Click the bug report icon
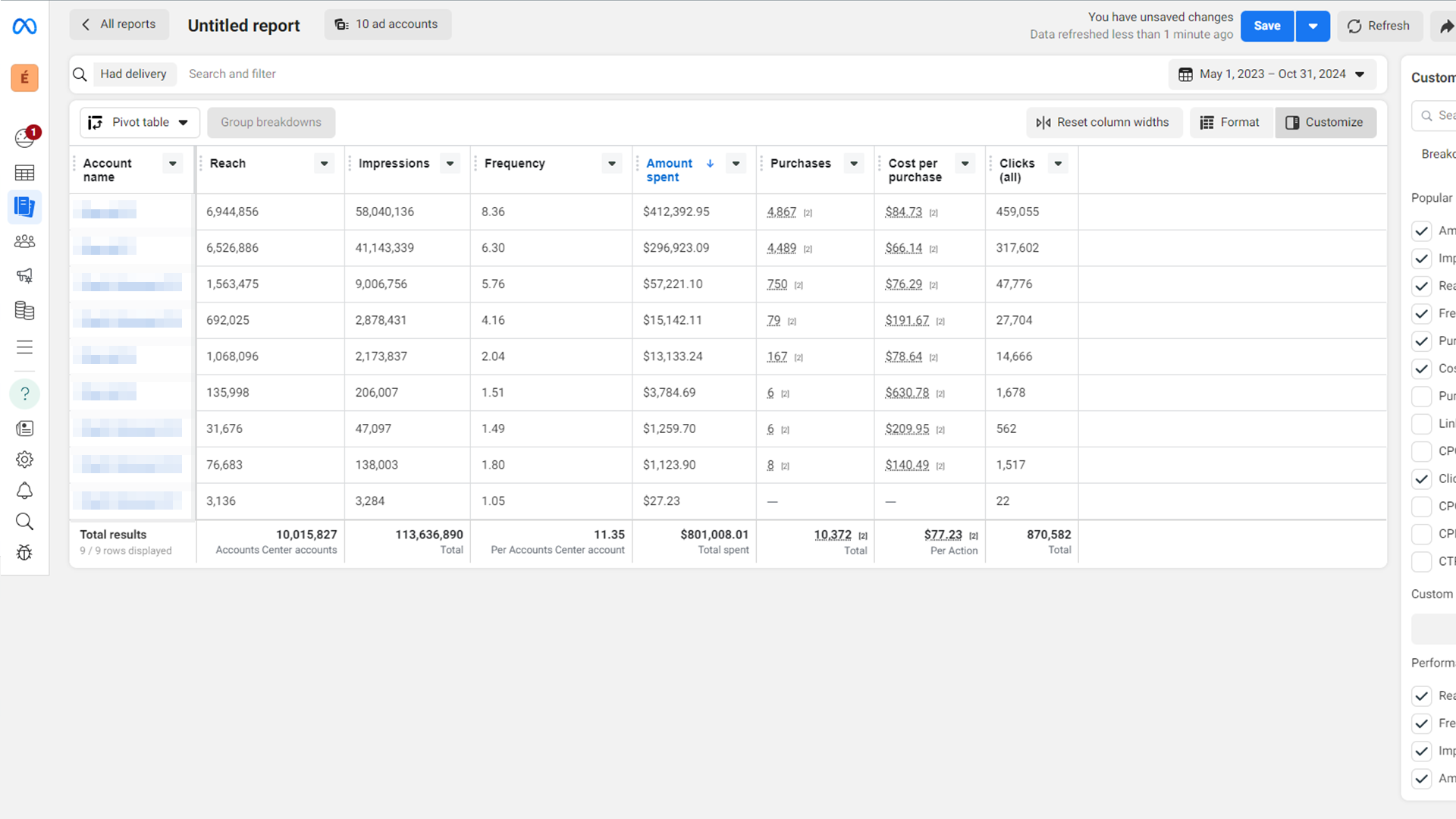Viewport: 1456px width, 819px height. click(24, 553)
